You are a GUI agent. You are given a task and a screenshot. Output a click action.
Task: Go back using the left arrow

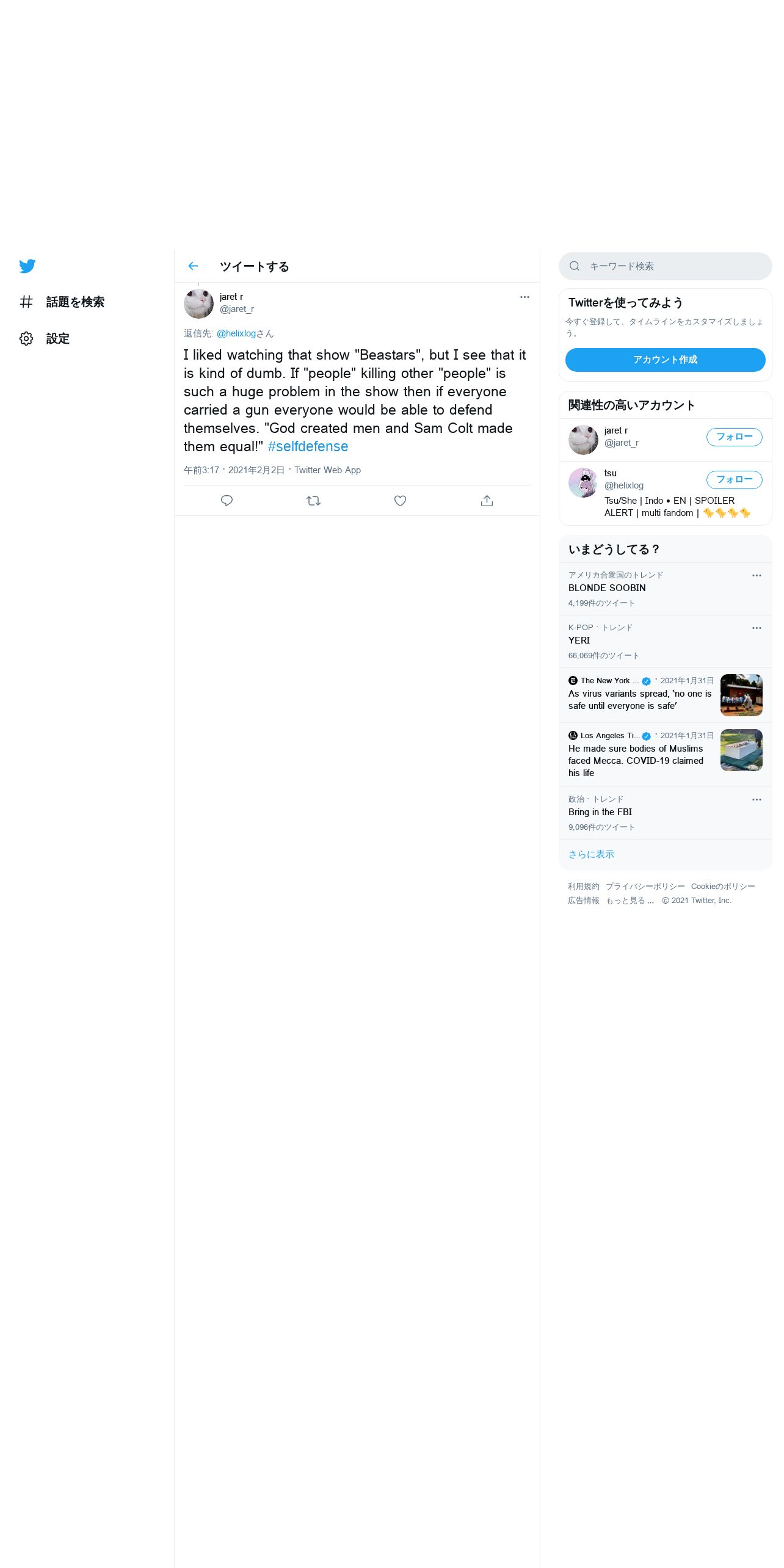click(193, 266)
